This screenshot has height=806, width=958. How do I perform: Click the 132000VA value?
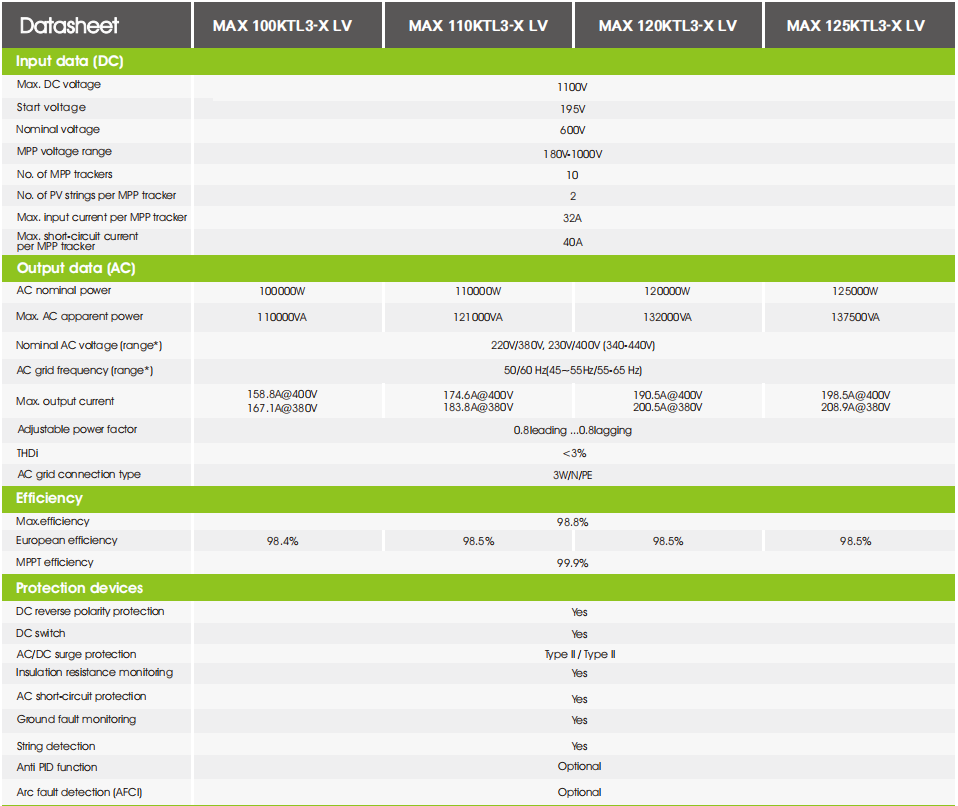point(668,318)
